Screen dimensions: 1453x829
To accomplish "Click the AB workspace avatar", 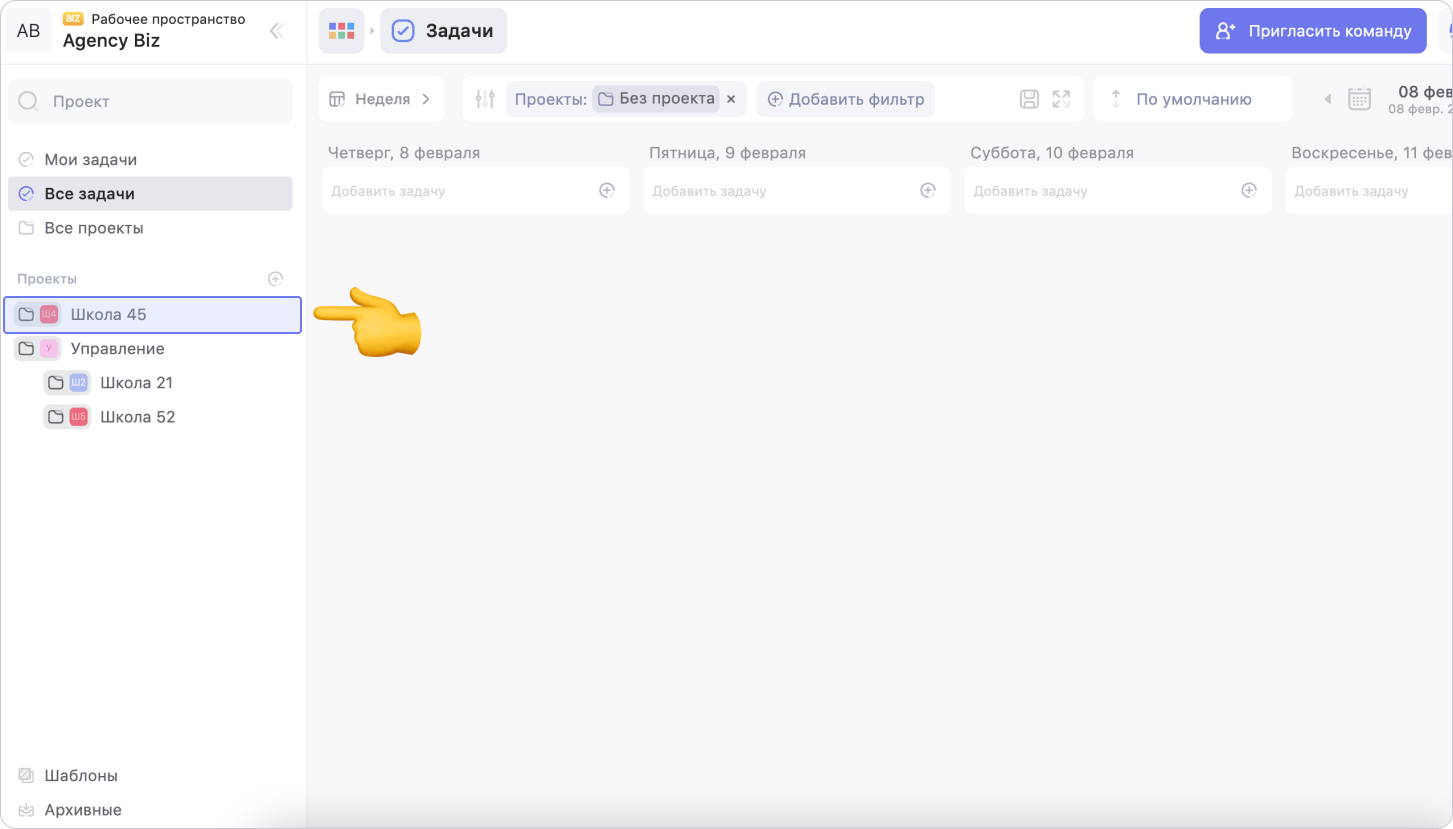I will click(x=29, y=31).
